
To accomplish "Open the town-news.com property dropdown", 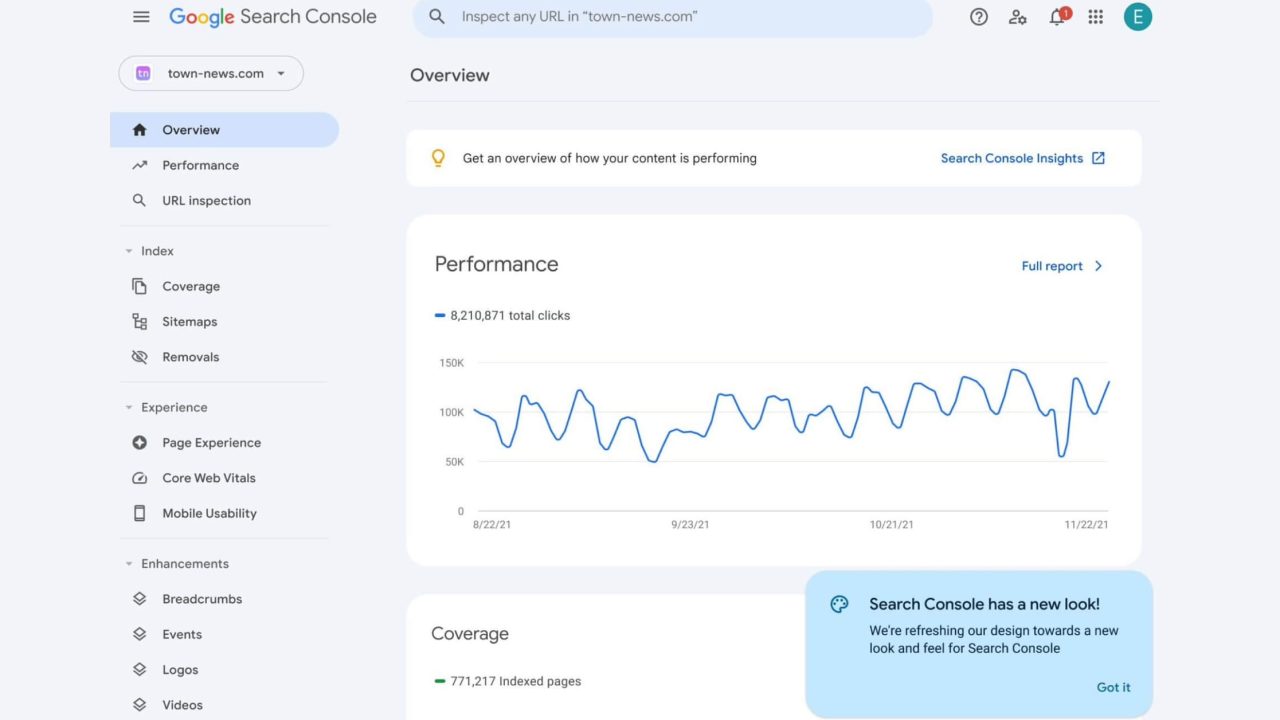I will pyautogui.click(x=211, y=73).
